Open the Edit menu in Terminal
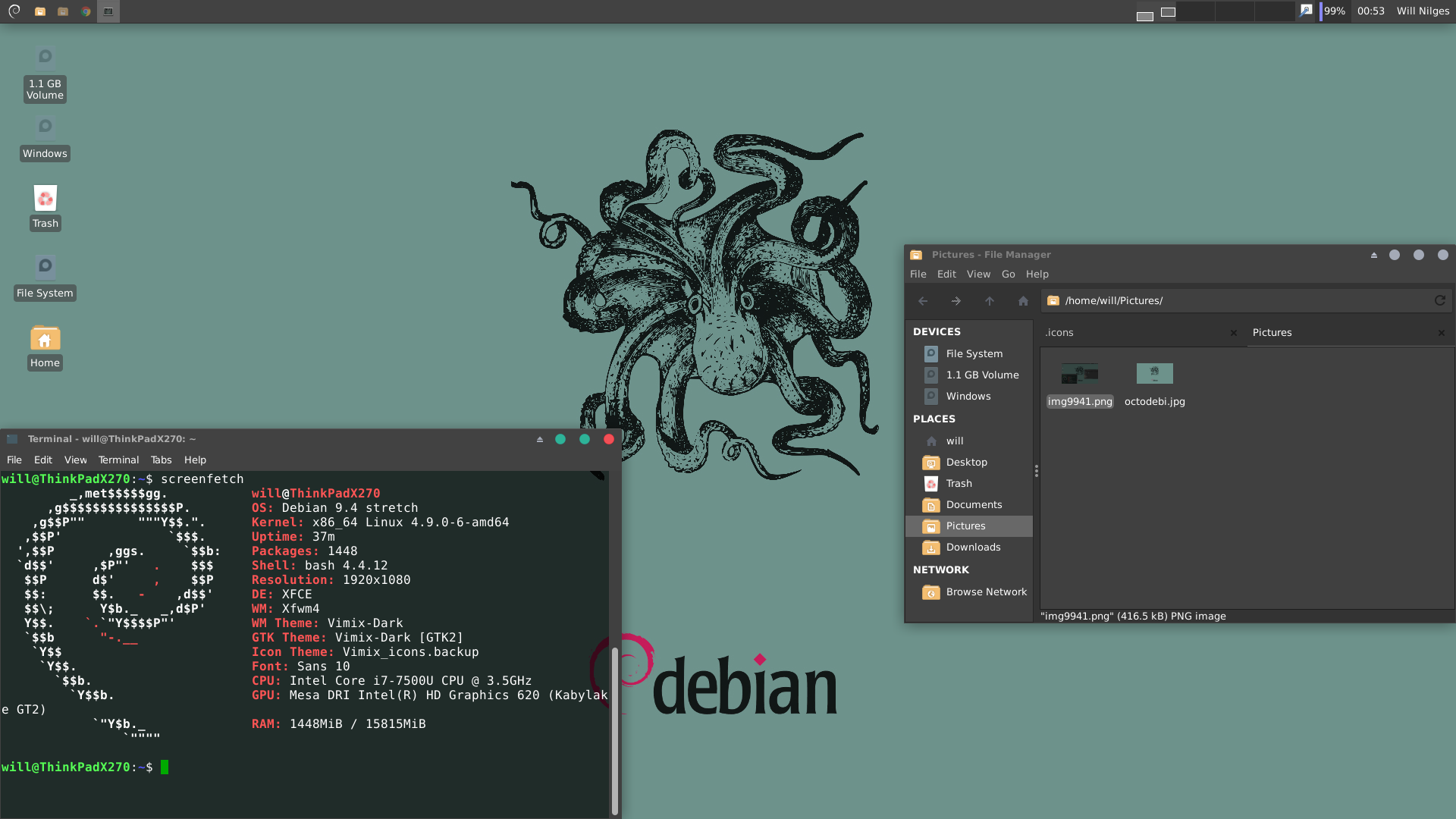The width and height of the screenshot is (1456, 819). coord(43,460)
